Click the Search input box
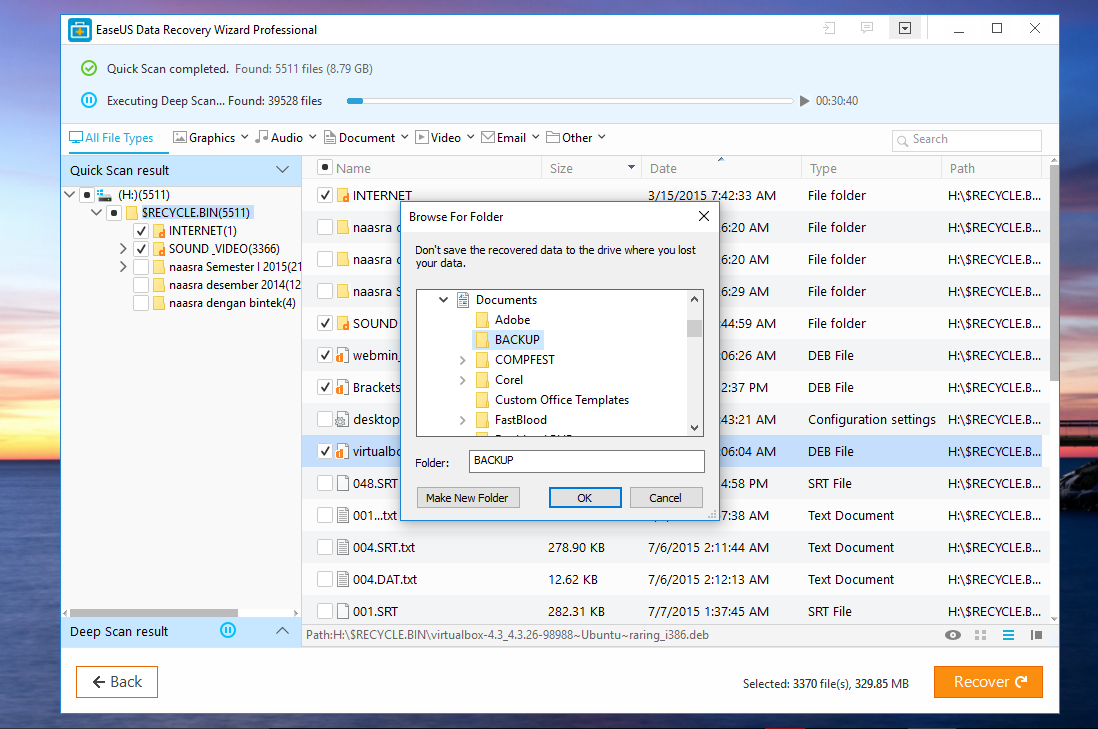The width and height of the screenshot is (1098, 729). coord(966,140)
